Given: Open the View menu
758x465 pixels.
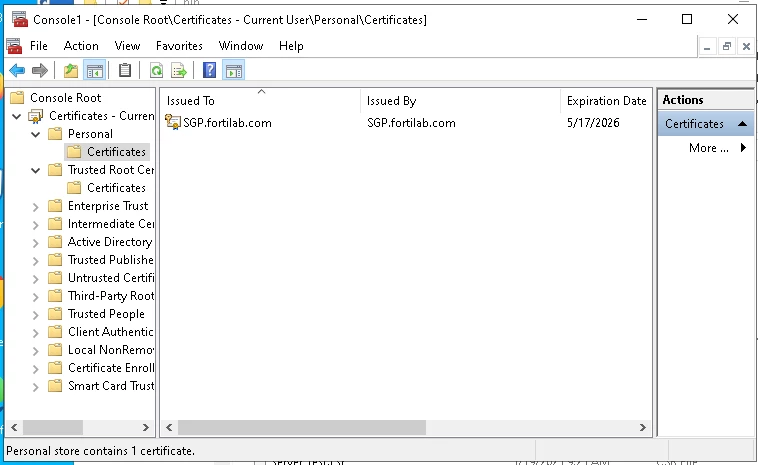Looking at the screenshot, I should point(127,46).
